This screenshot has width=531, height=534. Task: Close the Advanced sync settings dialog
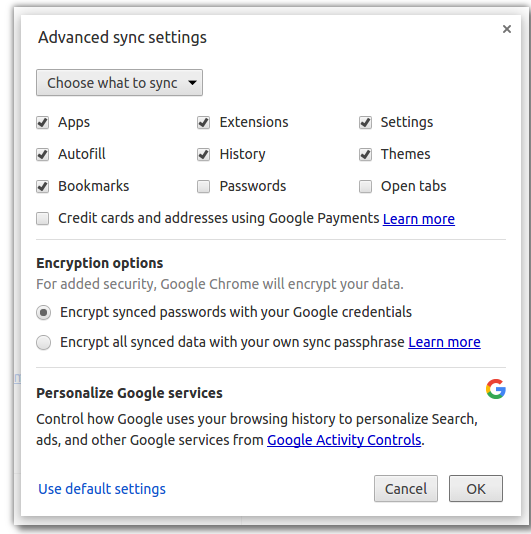506,29
